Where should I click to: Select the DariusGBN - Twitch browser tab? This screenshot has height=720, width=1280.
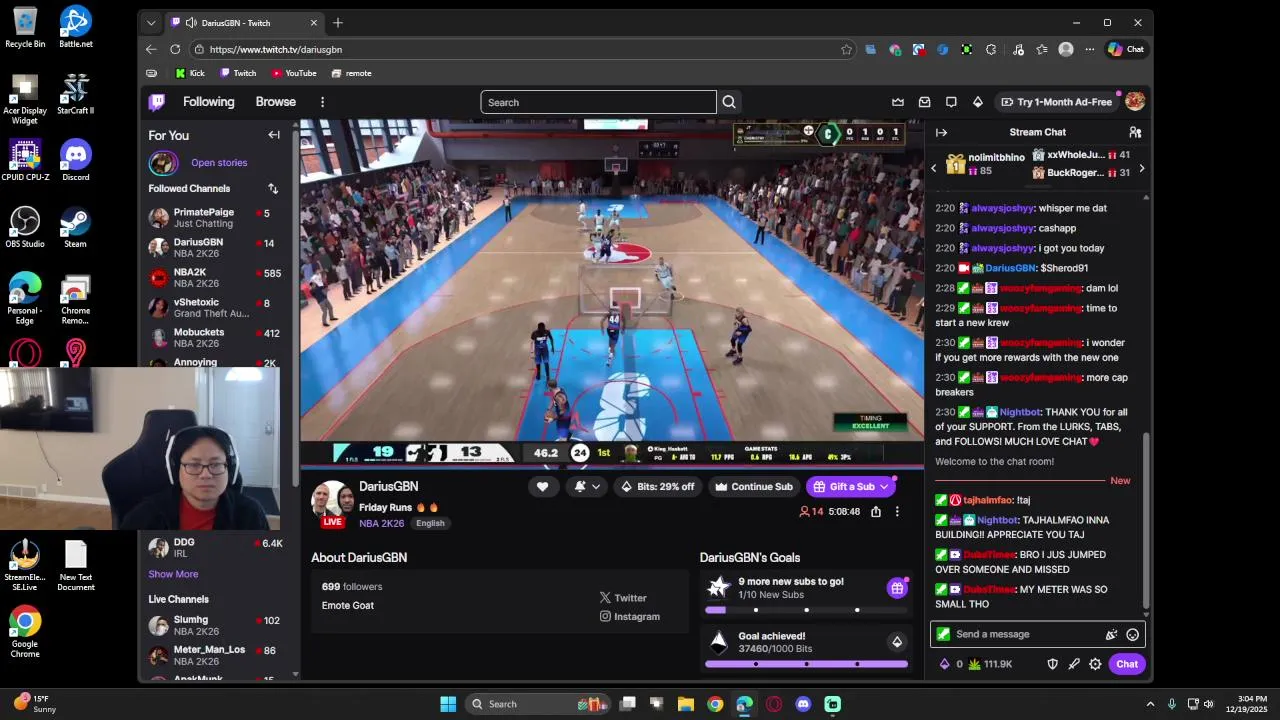click(x=245, y=23)
